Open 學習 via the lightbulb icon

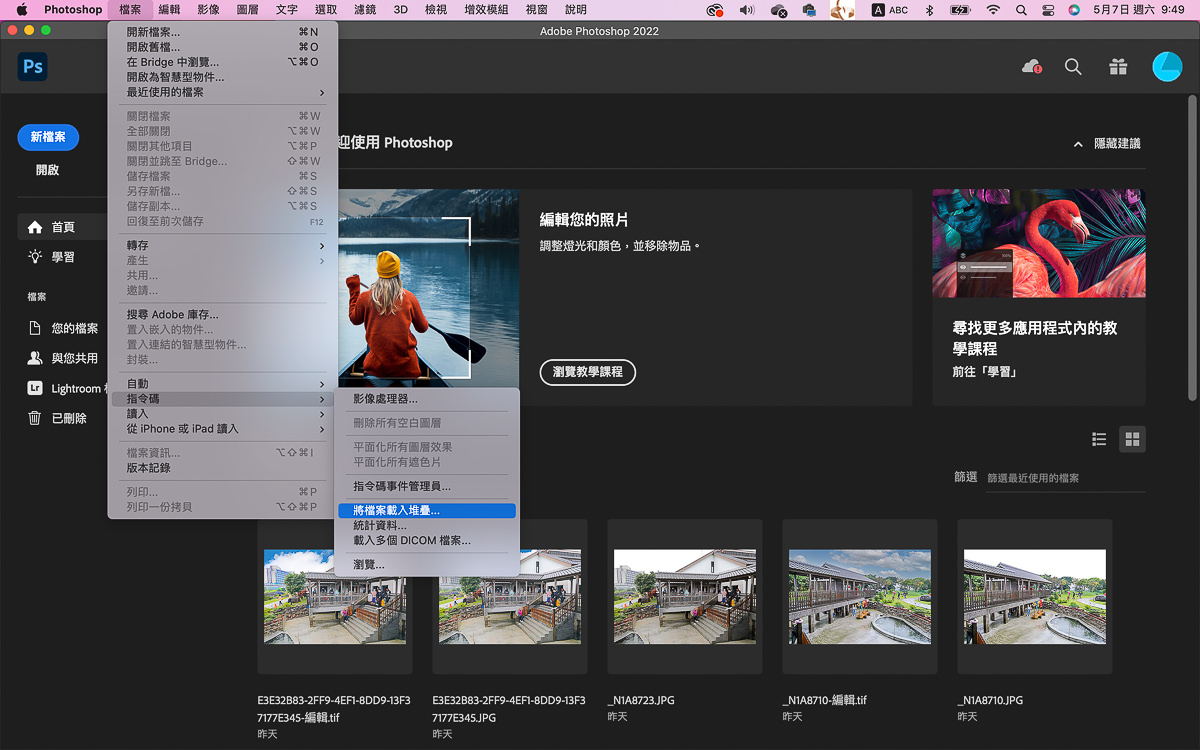coord(35,257)
